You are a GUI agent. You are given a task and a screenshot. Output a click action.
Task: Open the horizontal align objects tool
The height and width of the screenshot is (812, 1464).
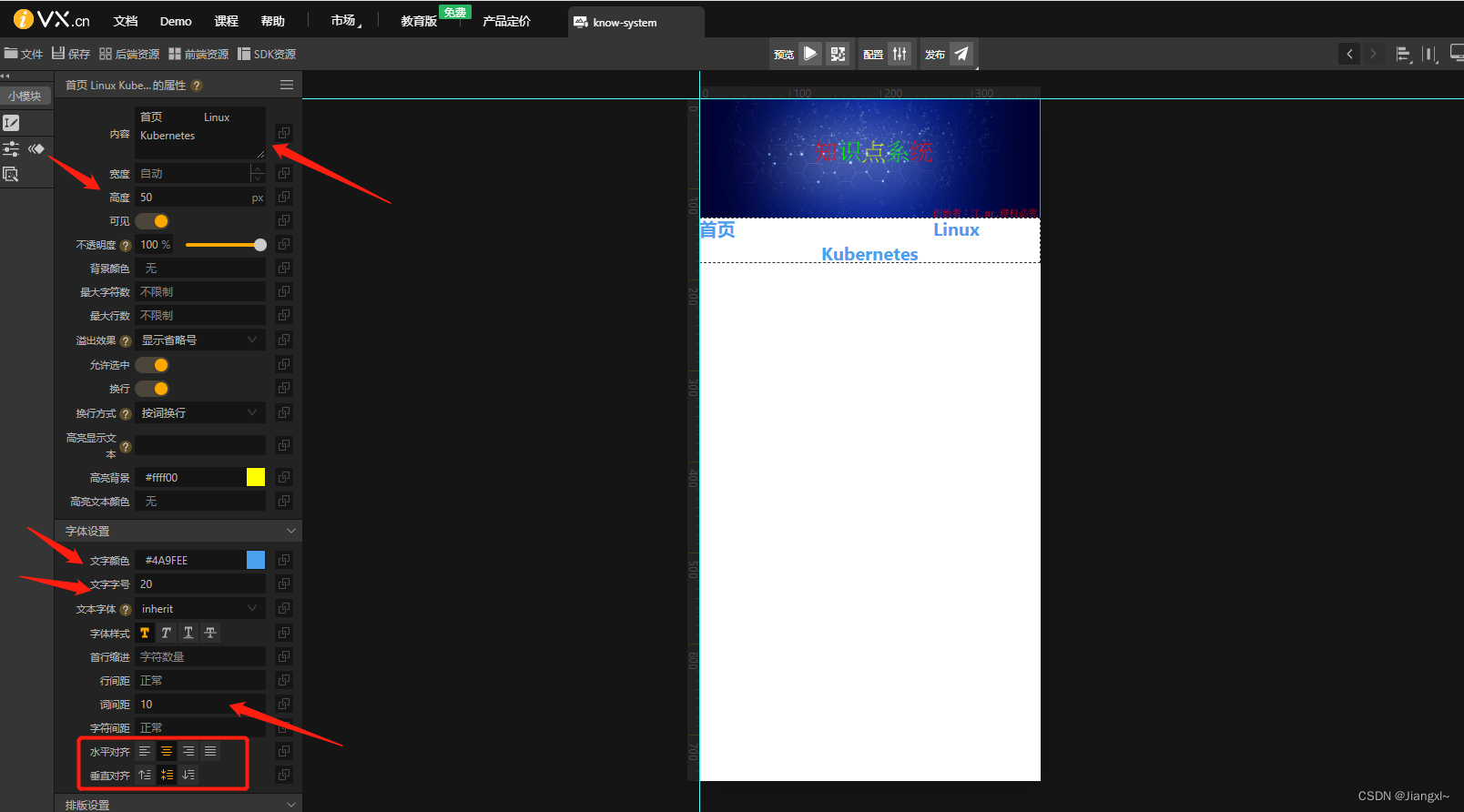[x=1403, y=55]
